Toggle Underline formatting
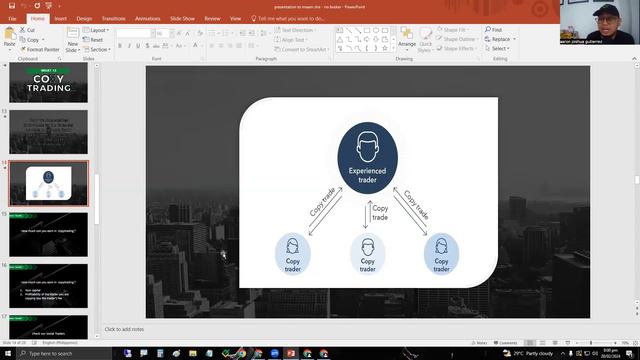 pos(138,46)
